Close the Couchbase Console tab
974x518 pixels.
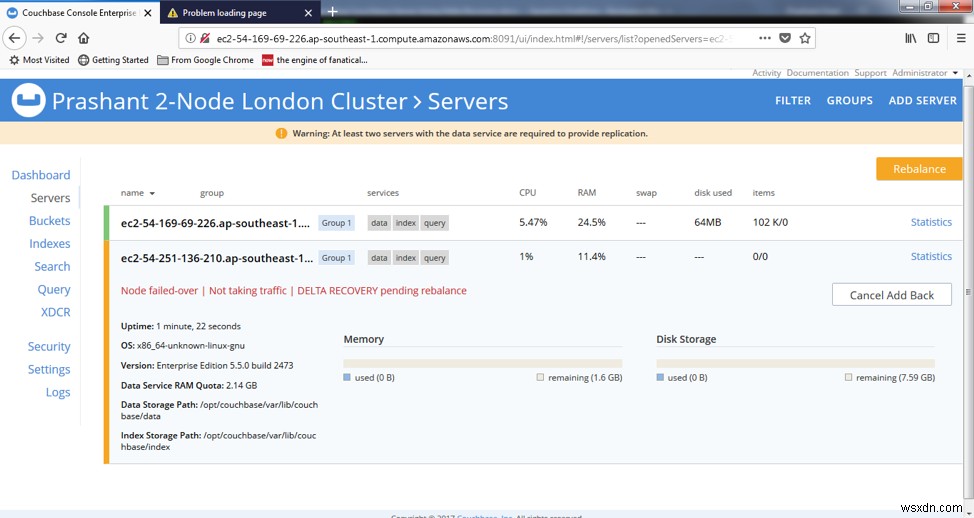pos(148,12)
